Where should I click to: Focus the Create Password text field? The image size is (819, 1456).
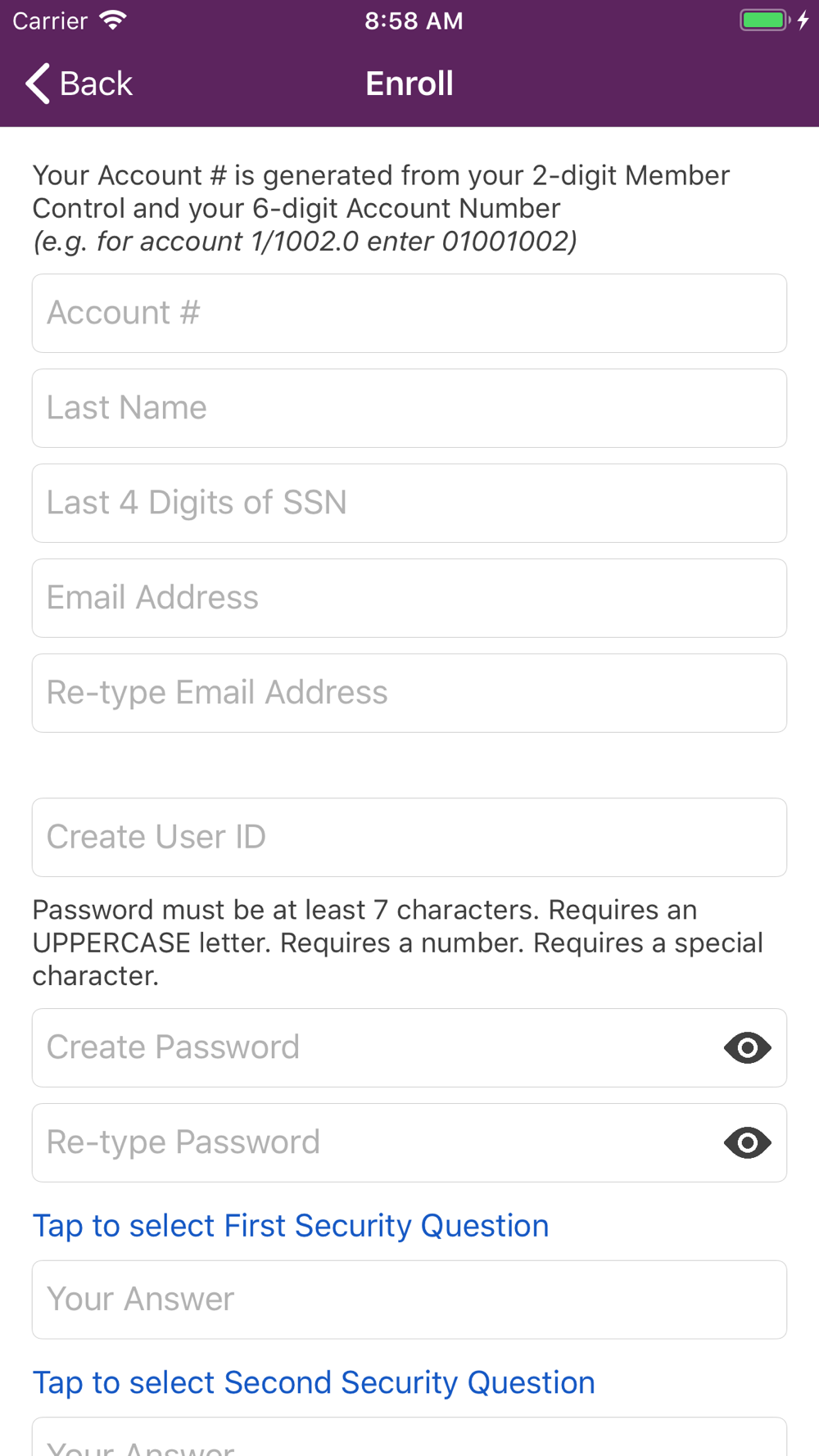click(377, 1048)
